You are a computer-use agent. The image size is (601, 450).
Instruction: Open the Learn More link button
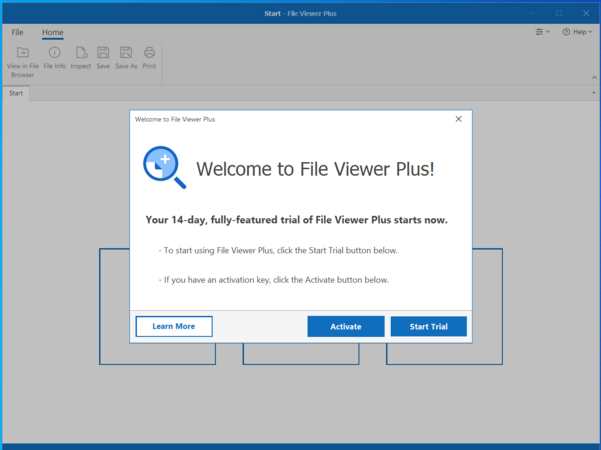(x=174, y=327)
